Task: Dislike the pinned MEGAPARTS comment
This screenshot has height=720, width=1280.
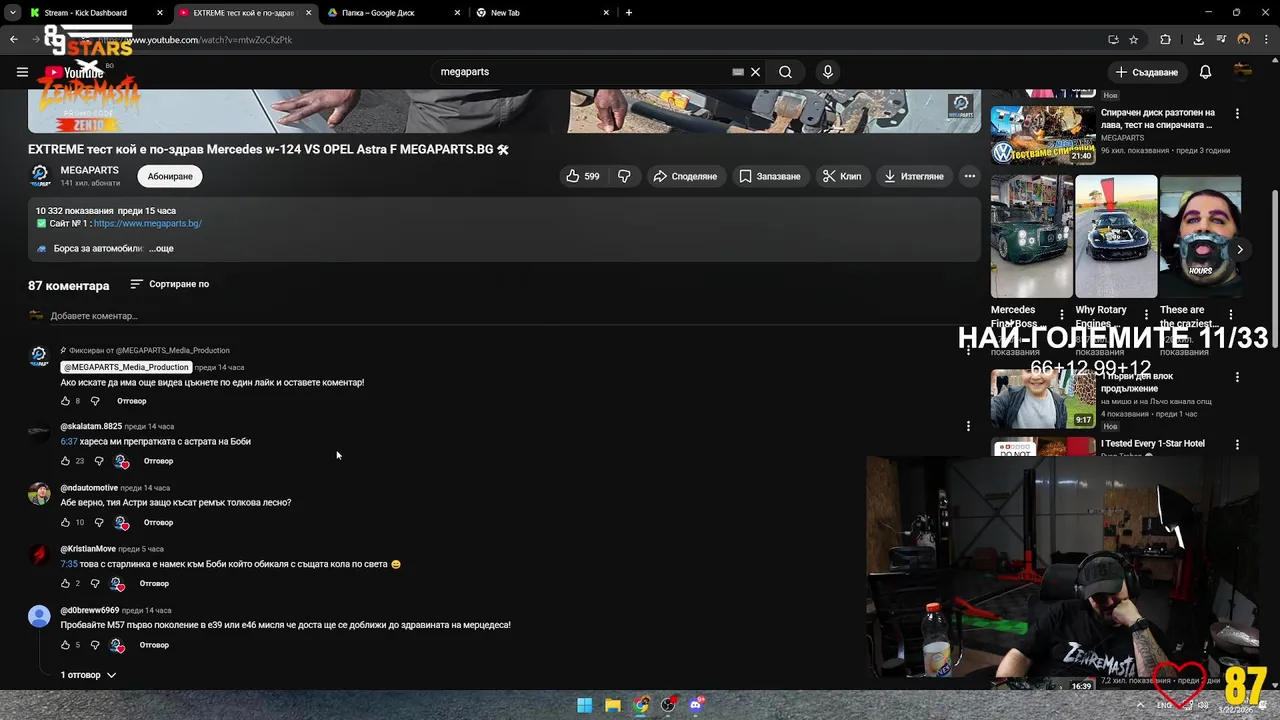Action: click(95, 401)
